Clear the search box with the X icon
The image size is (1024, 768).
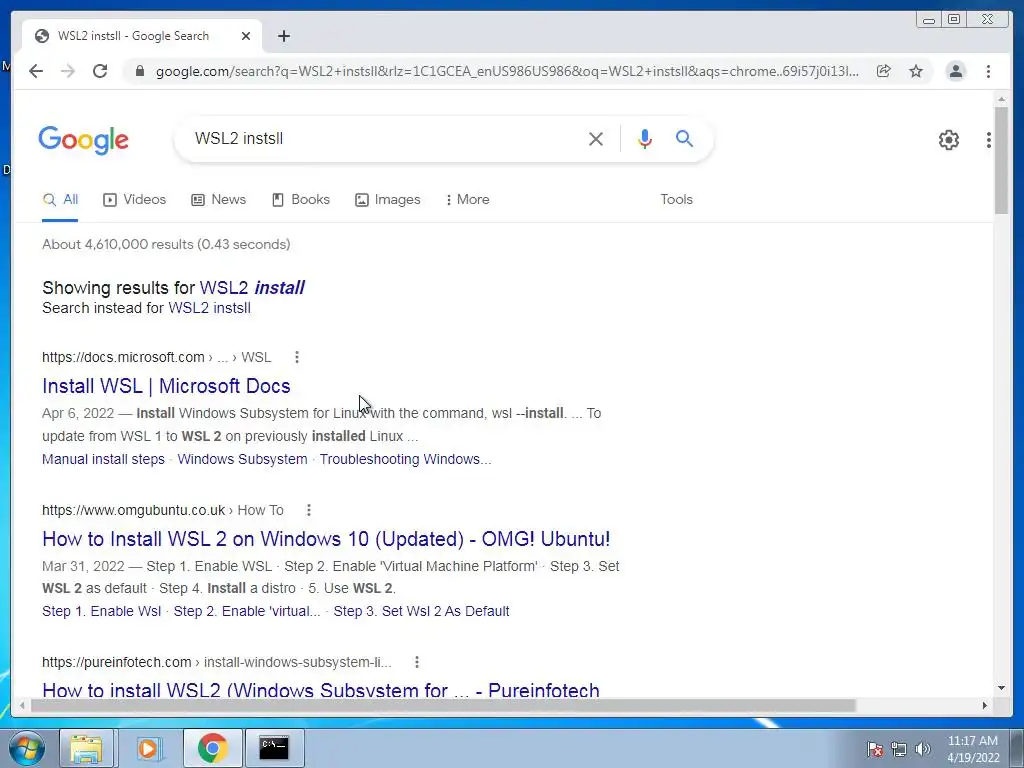[x=596, y=138]
